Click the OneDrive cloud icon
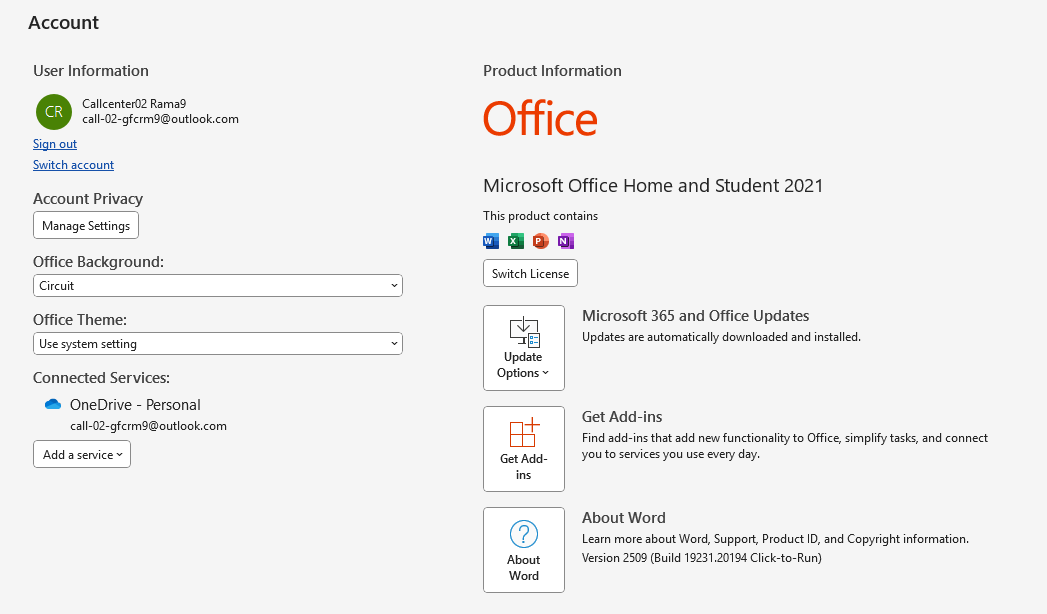 point(53,405)
